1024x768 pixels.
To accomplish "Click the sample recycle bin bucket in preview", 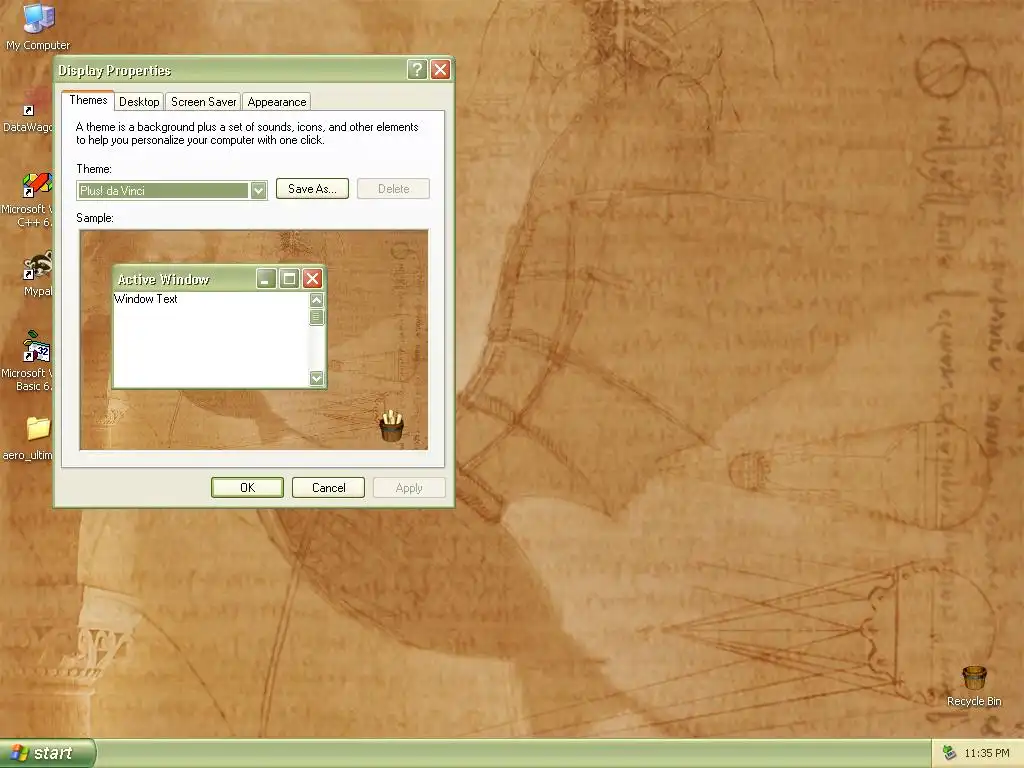I will (392, 426).
